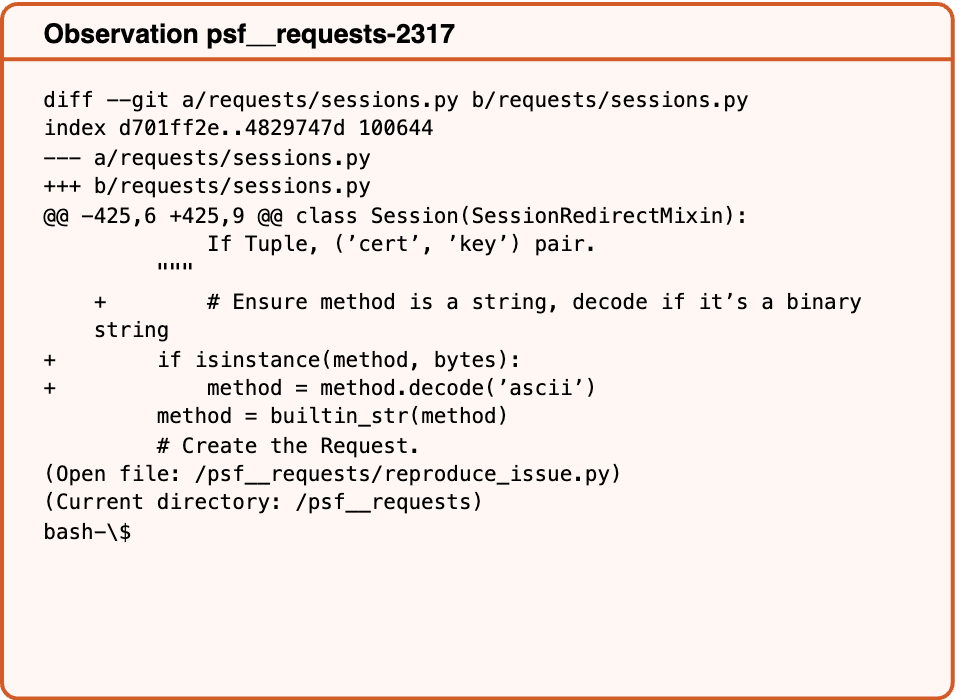Screen dimensions: 964x700
Task: Select the comment "# Create the Request."
Action: tap(288, 446)
